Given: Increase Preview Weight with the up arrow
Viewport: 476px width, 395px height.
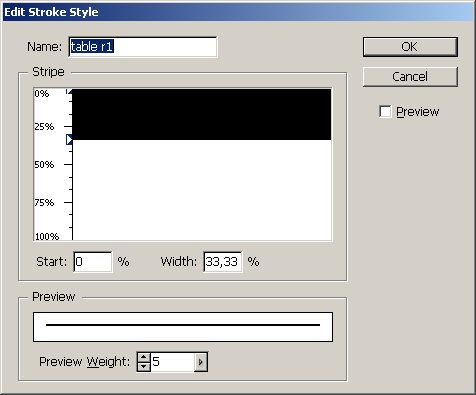Looking at the screenshot, I should pos(144,358).
